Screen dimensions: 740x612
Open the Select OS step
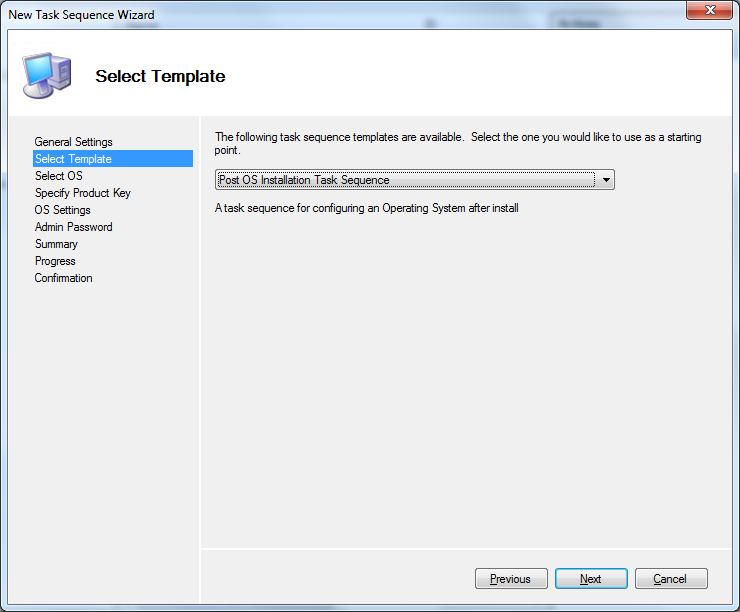58,176
